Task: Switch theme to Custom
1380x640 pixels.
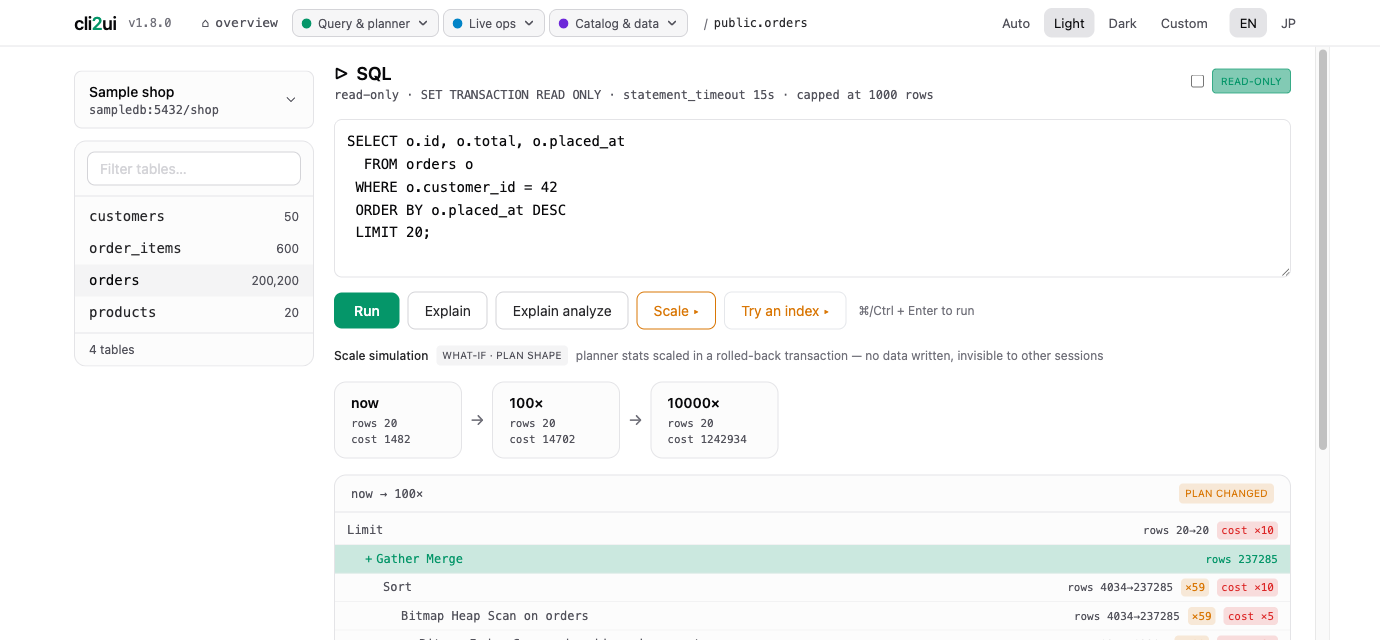Action: (x=1184, y=23)
